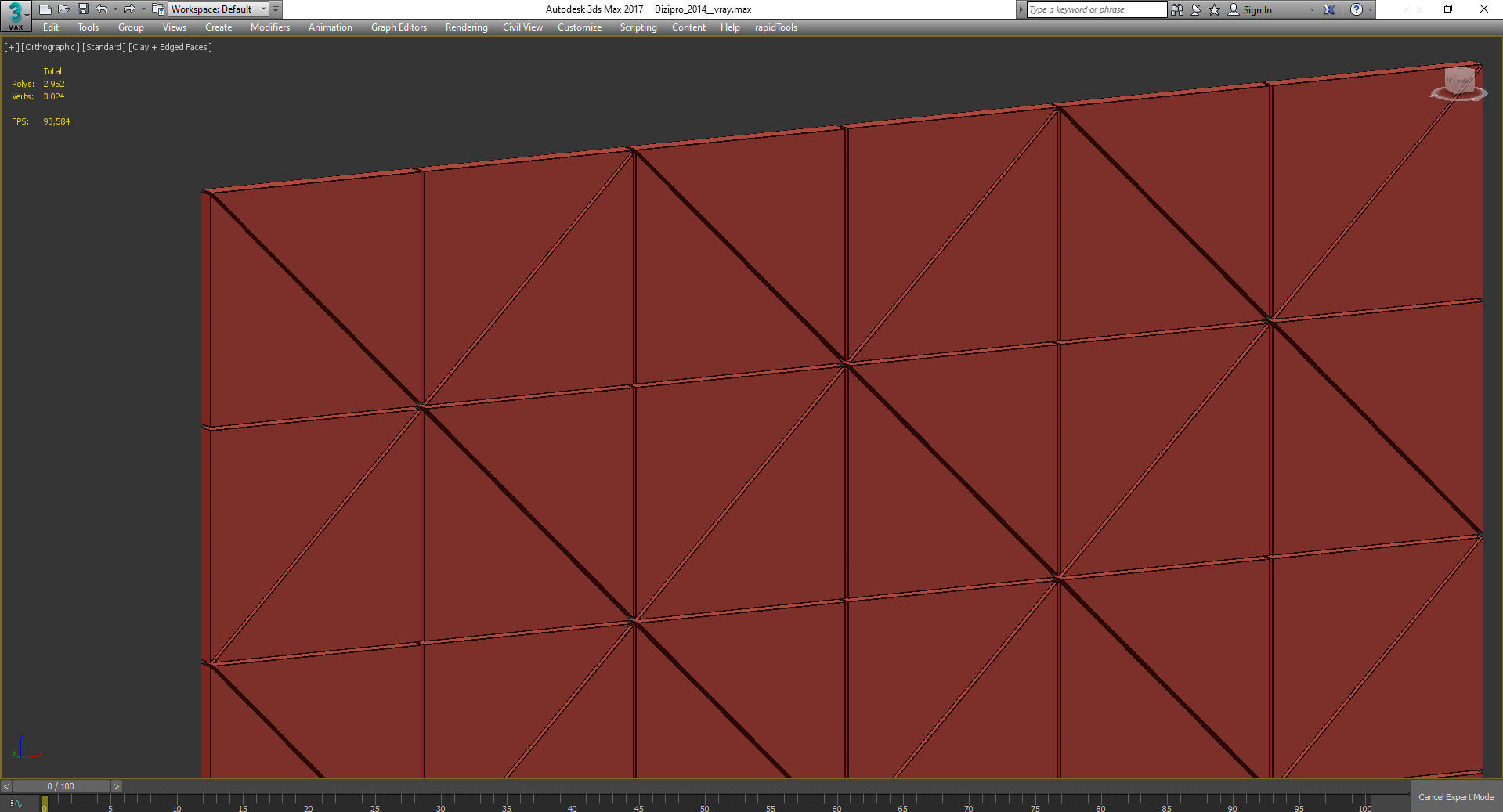
Task: Expand the Help dropdown arrow
Action: (1370, 10)
